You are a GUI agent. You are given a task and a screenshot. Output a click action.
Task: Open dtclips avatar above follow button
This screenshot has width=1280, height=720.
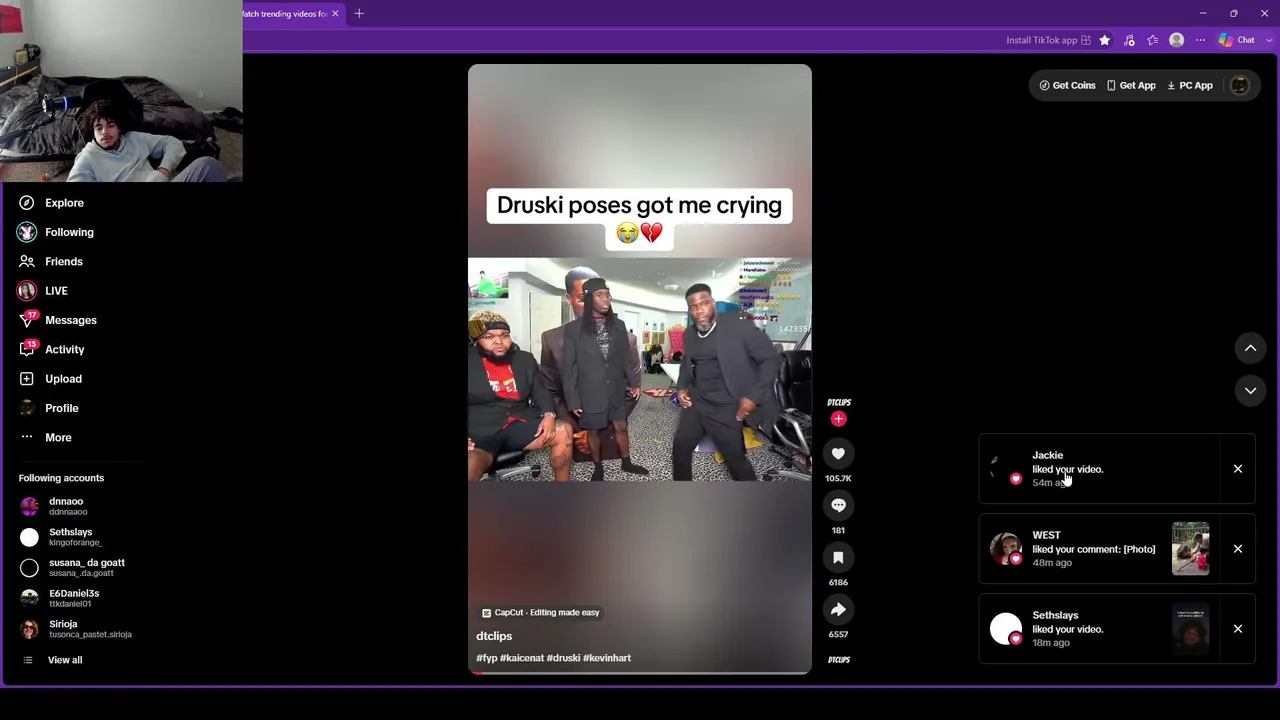[x=838, y=402]
